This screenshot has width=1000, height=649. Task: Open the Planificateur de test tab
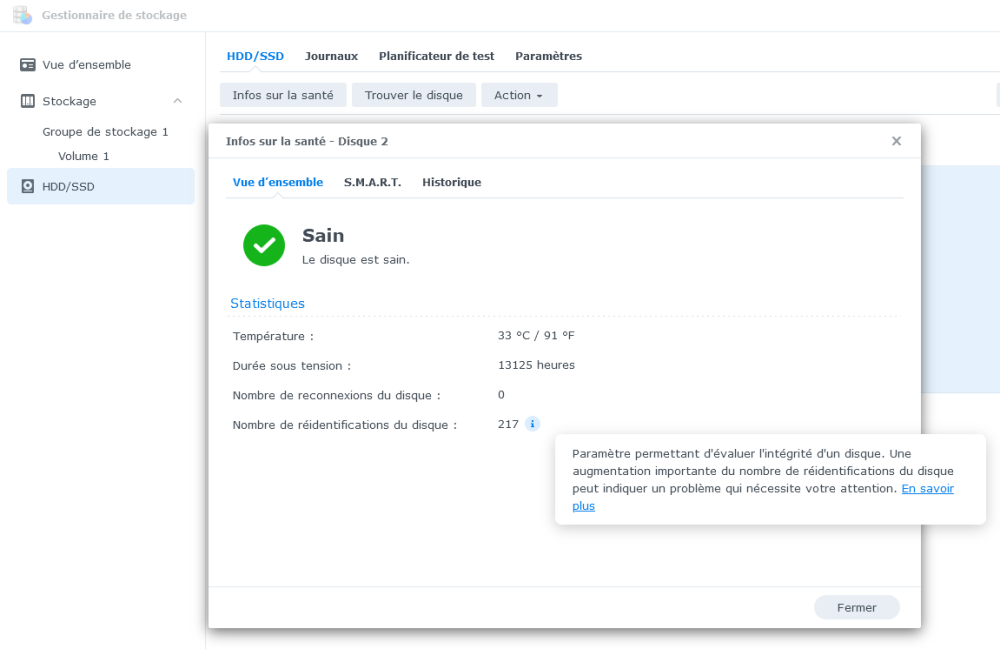tap(436, 56)
